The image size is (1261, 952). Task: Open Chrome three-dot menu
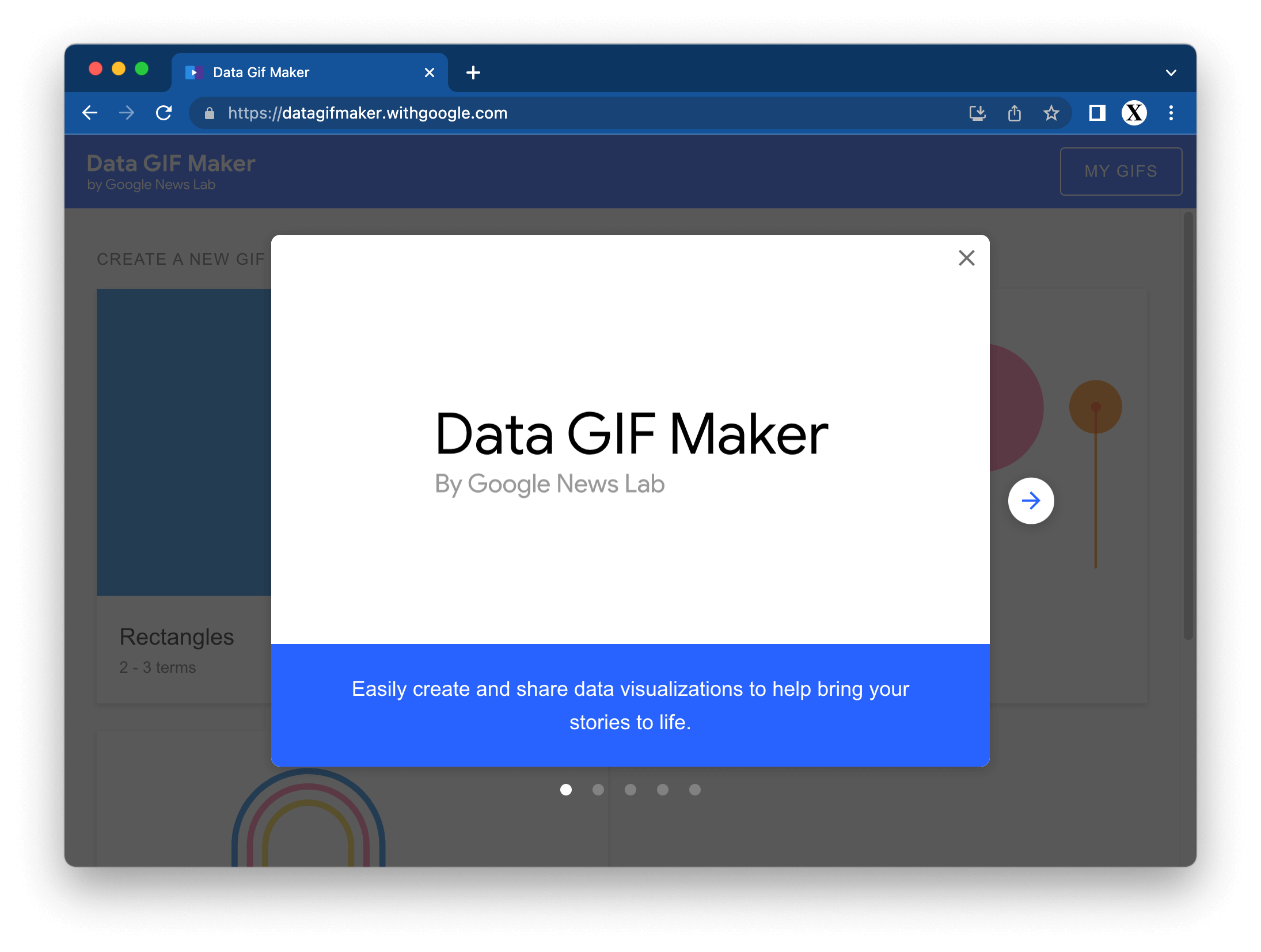pyautogui.click(x=1171, y=113)
